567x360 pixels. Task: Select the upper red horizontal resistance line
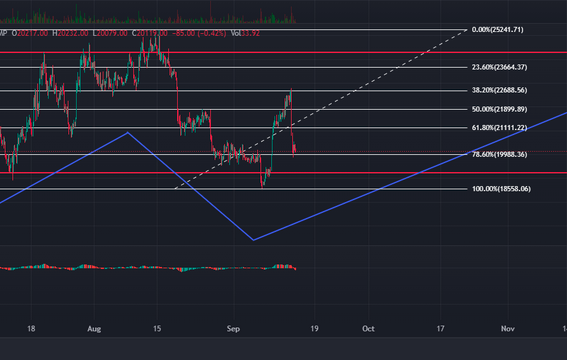point(284,53)
